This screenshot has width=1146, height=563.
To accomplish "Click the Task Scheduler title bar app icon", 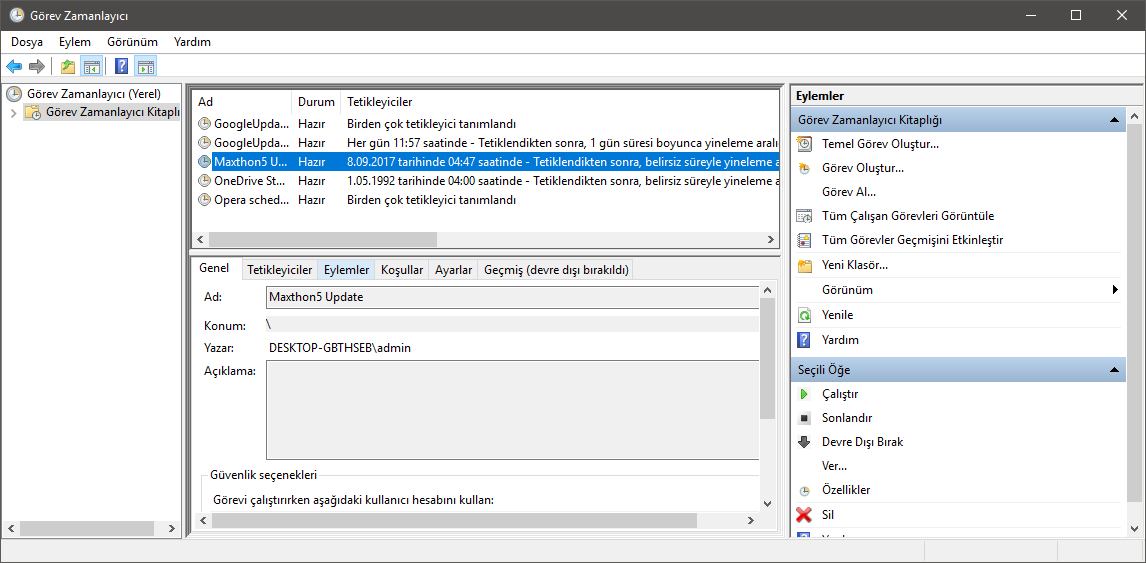I will coord(16,15).
